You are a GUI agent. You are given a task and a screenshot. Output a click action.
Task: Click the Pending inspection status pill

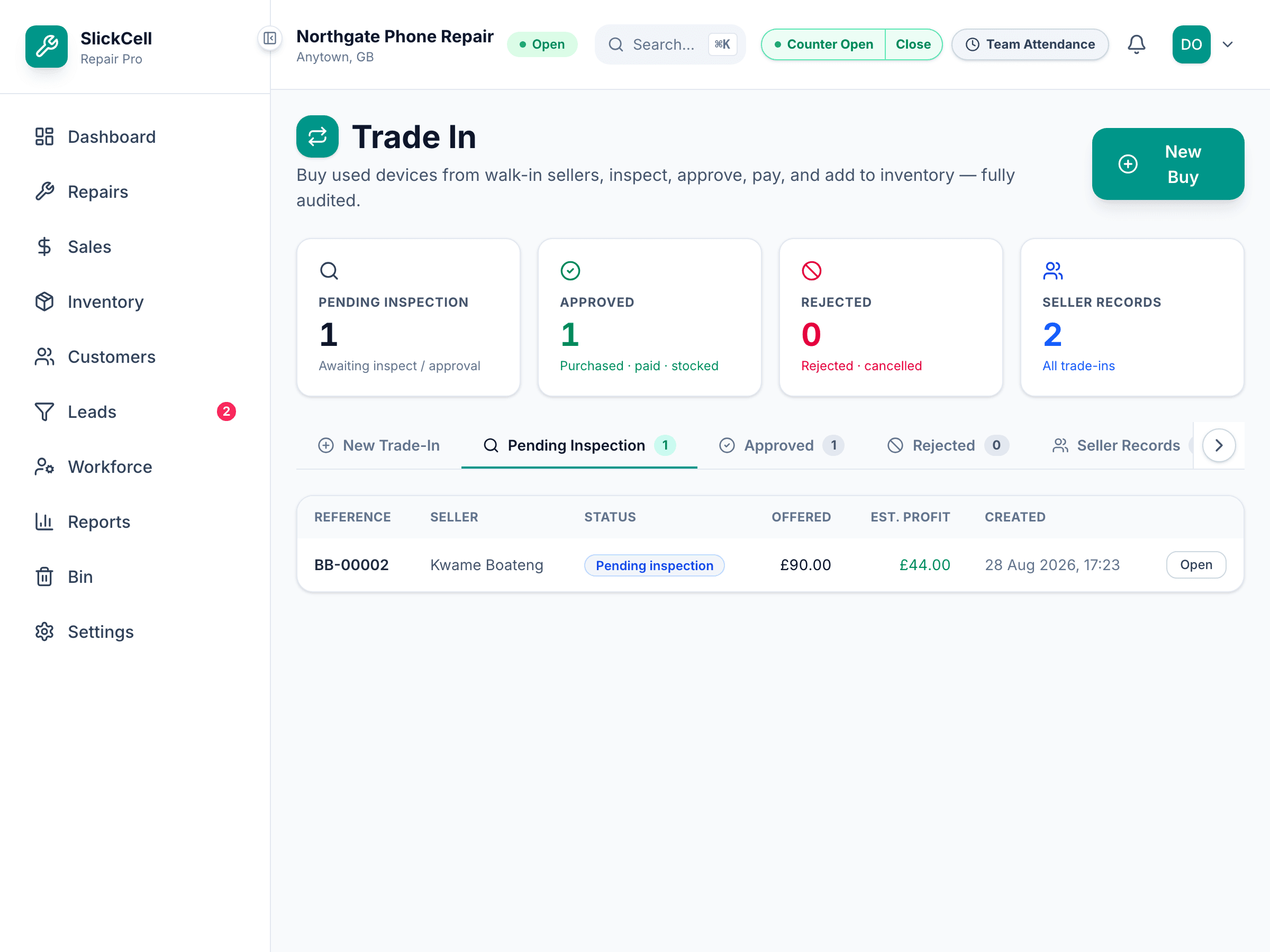click(655, 565)
